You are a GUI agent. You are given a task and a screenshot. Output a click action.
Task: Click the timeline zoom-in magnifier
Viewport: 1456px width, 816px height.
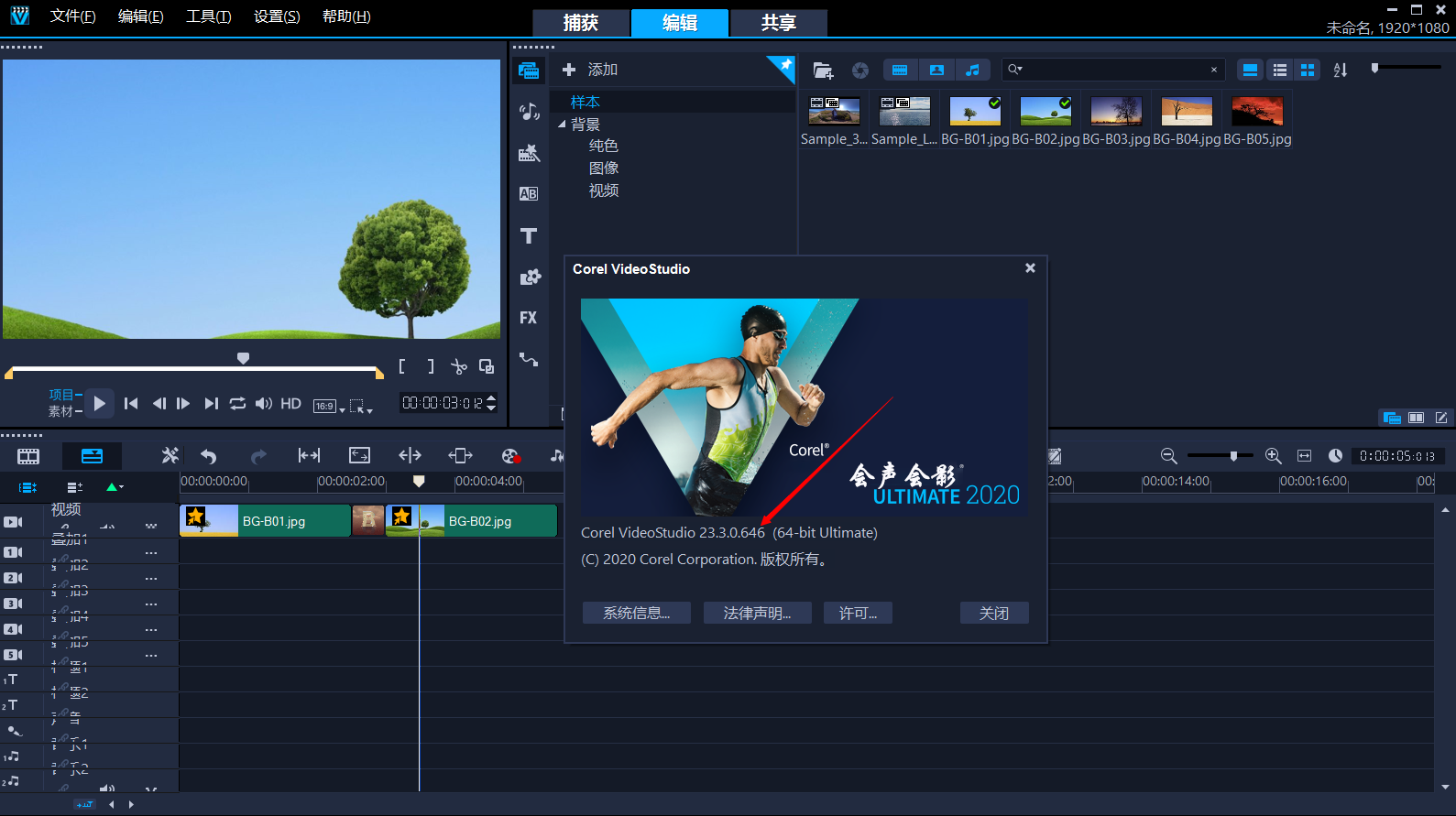point(1273,455)
